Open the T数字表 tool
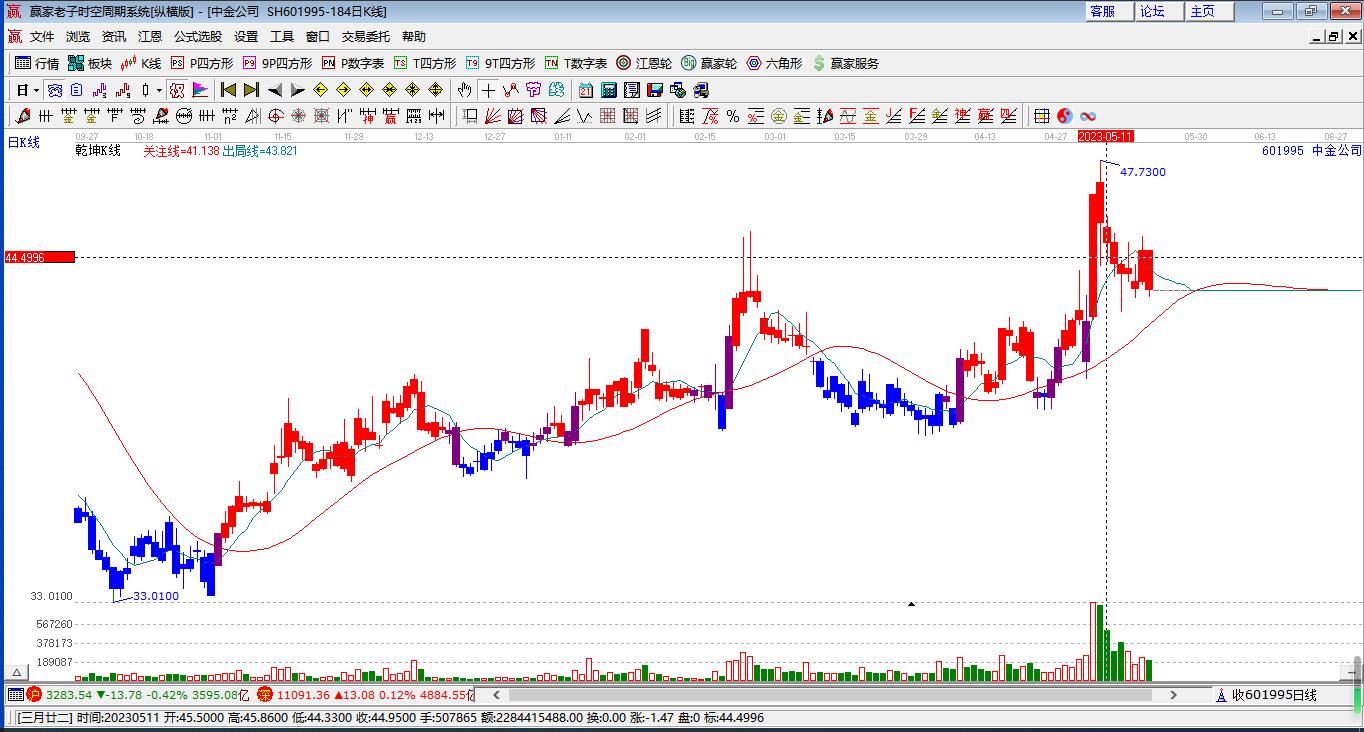The height and width of the screenshot is (732, 1364). [575, 63]
